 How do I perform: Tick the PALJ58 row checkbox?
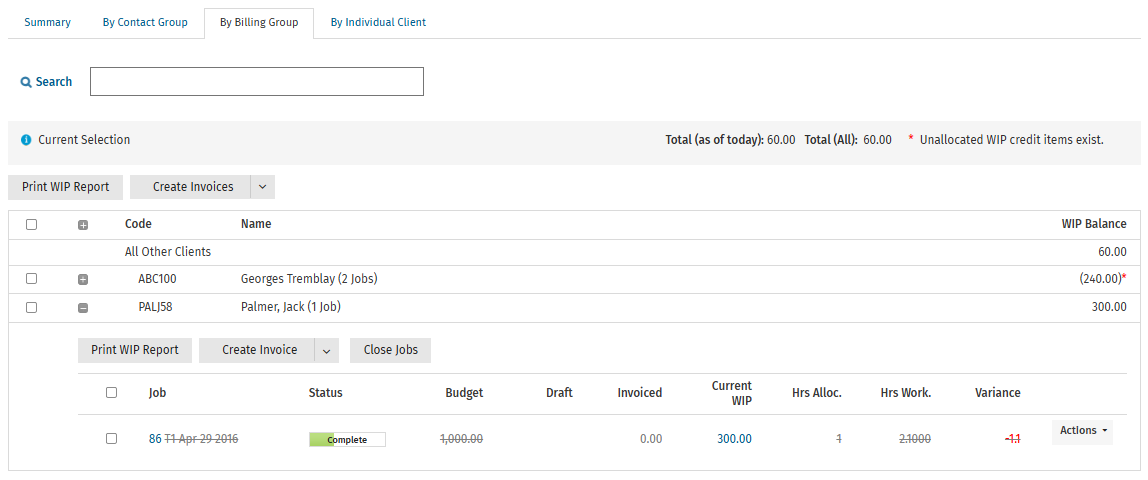[x=31, y=307]
